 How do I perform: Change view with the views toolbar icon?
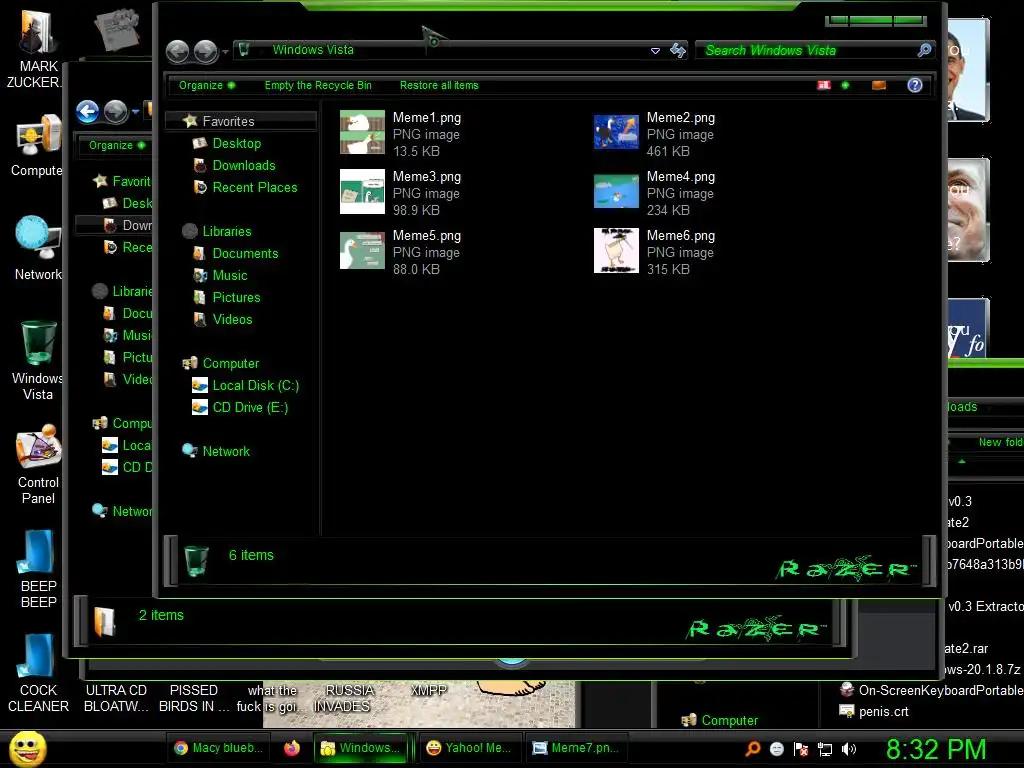click(x=824, y=85)
